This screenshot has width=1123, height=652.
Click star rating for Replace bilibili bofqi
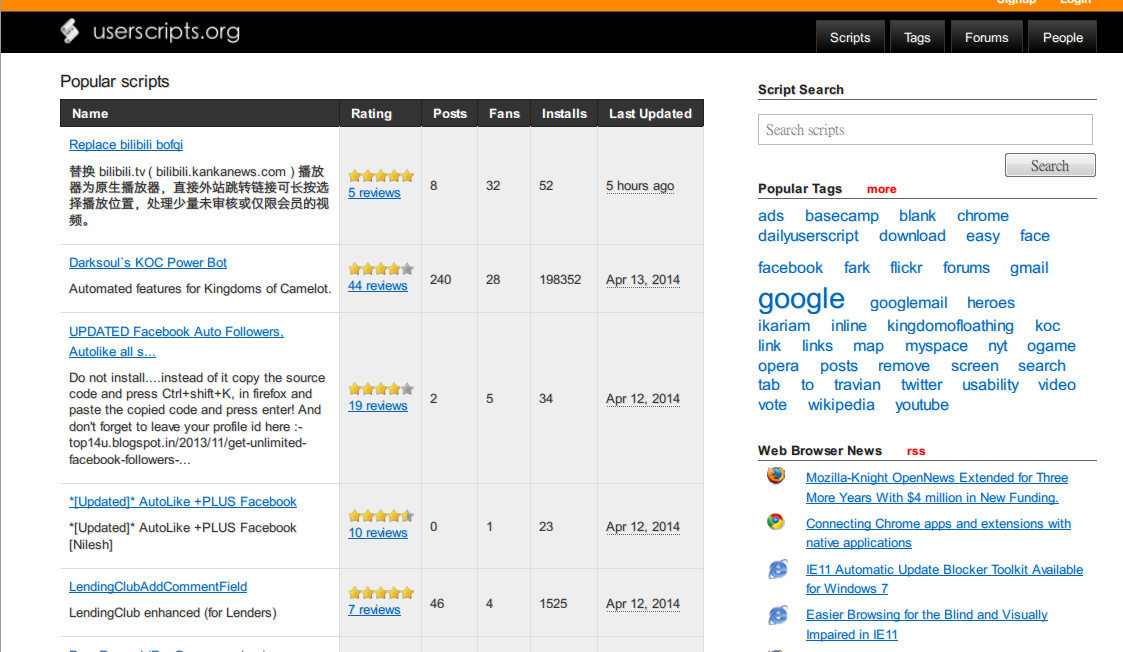380,175
